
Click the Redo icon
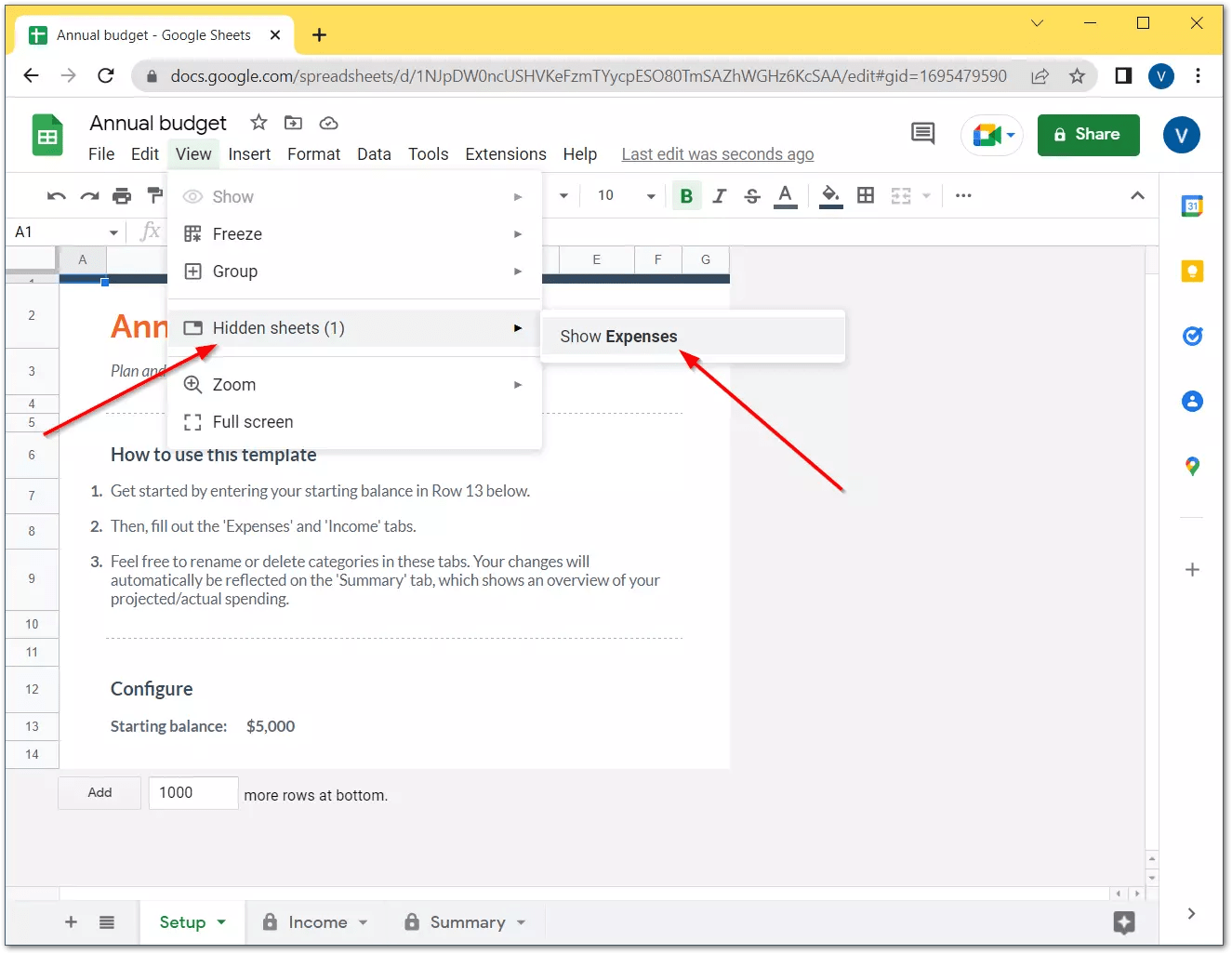click(x=90, y=196)
